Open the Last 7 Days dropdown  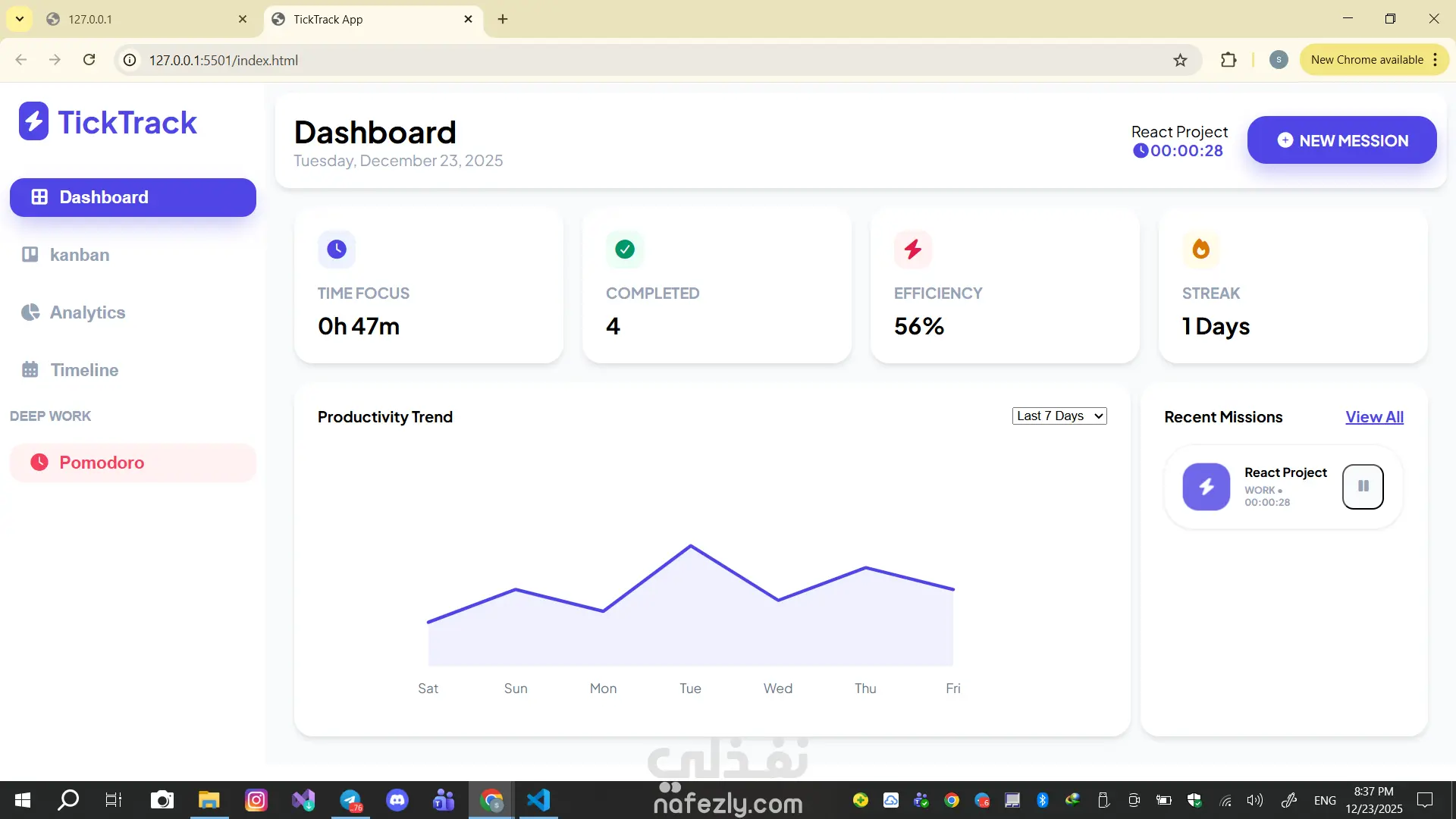pos(1059,416)
